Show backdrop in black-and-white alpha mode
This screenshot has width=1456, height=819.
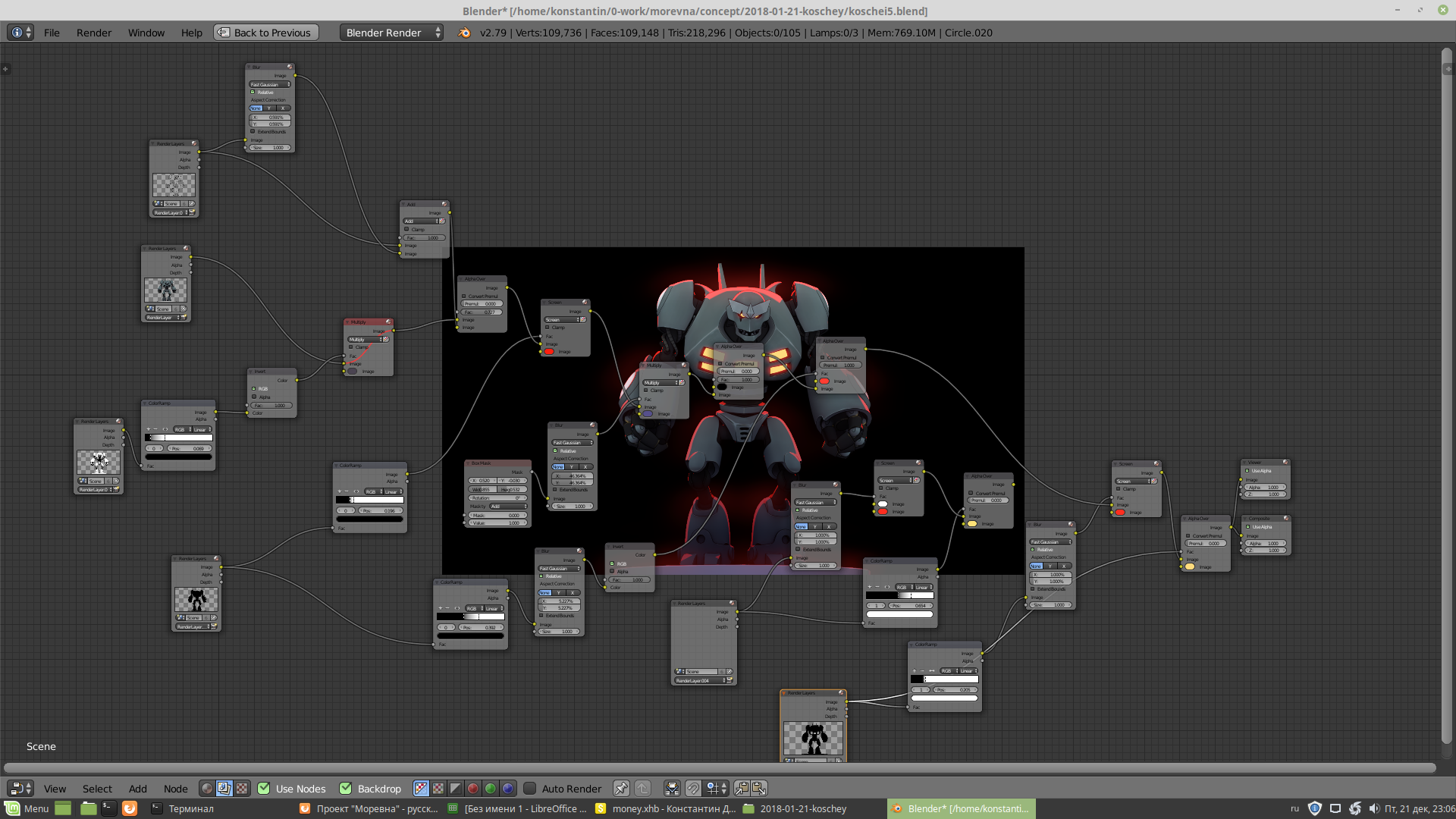click(x=456, y=789)
